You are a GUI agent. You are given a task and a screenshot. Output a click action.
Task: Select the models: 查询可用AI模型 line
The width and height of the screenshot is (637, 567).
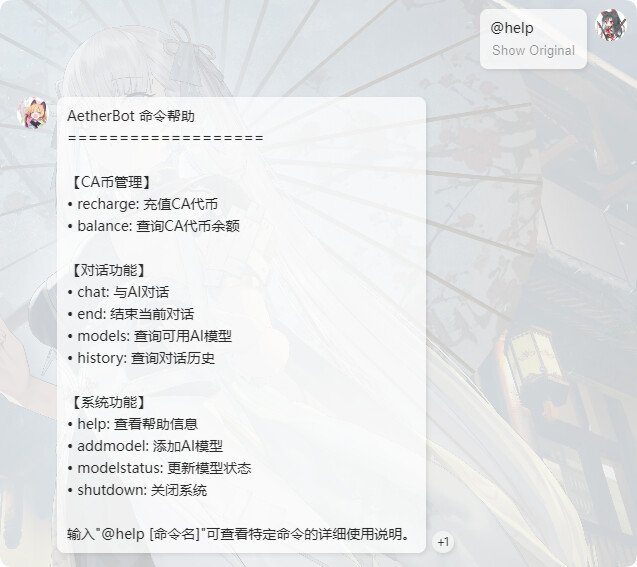click(x=150, y=336)
